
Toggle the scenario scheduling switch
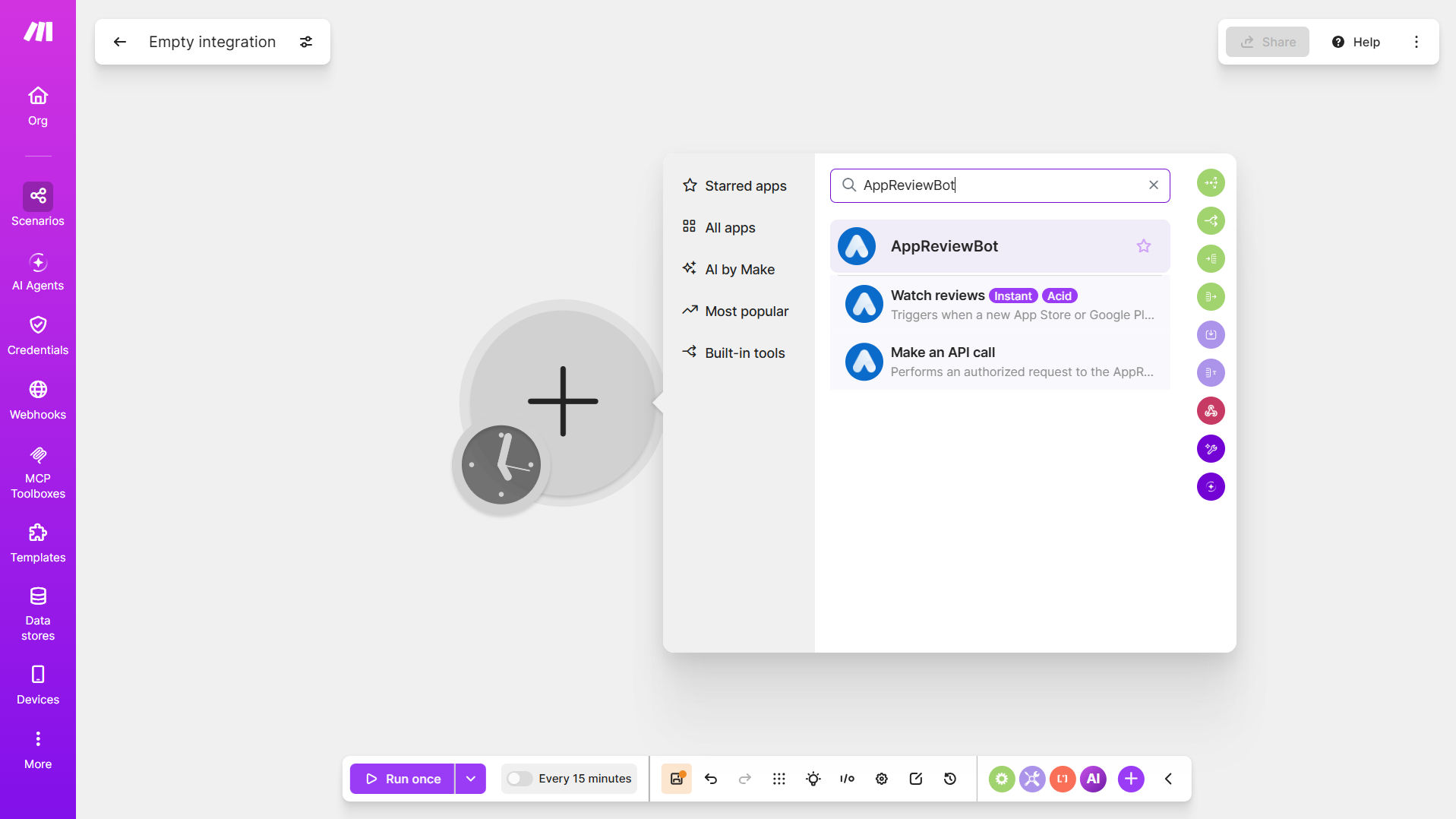[x=520, y=779]
